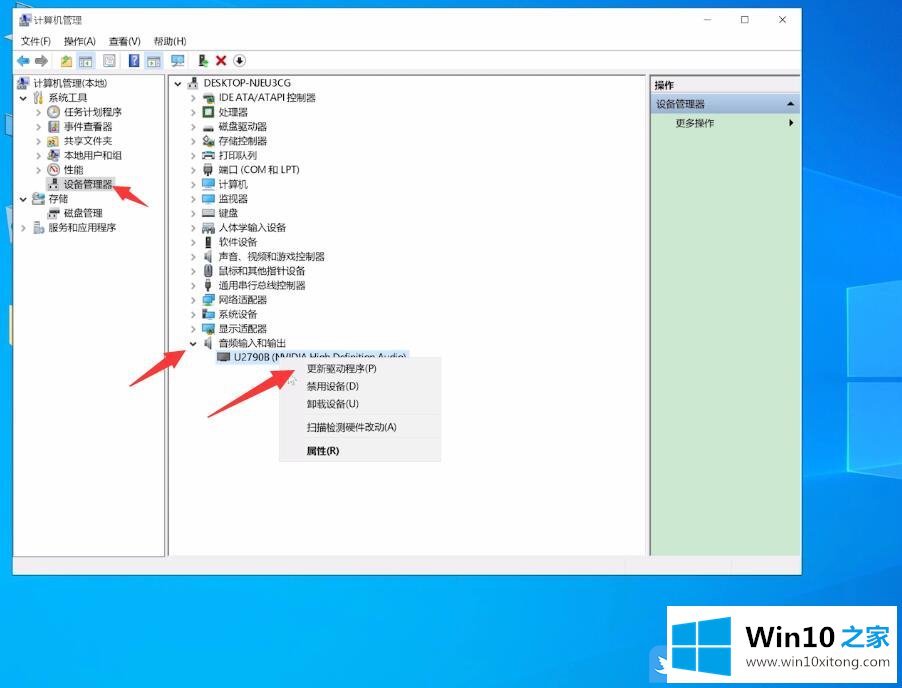Click 网络适配器 network icon
This screenshot has width=902, height=688.
208,300
